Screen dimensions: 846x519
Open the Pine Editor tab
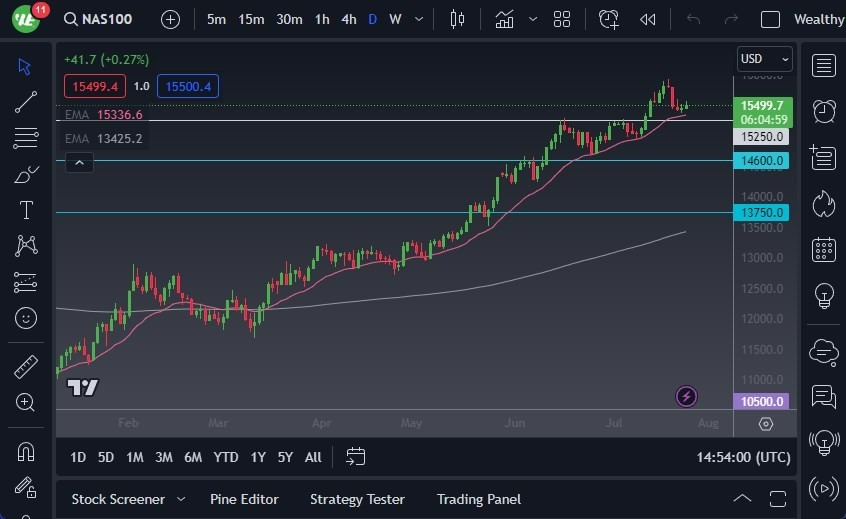pyautogui.click(x=244, y=500)
